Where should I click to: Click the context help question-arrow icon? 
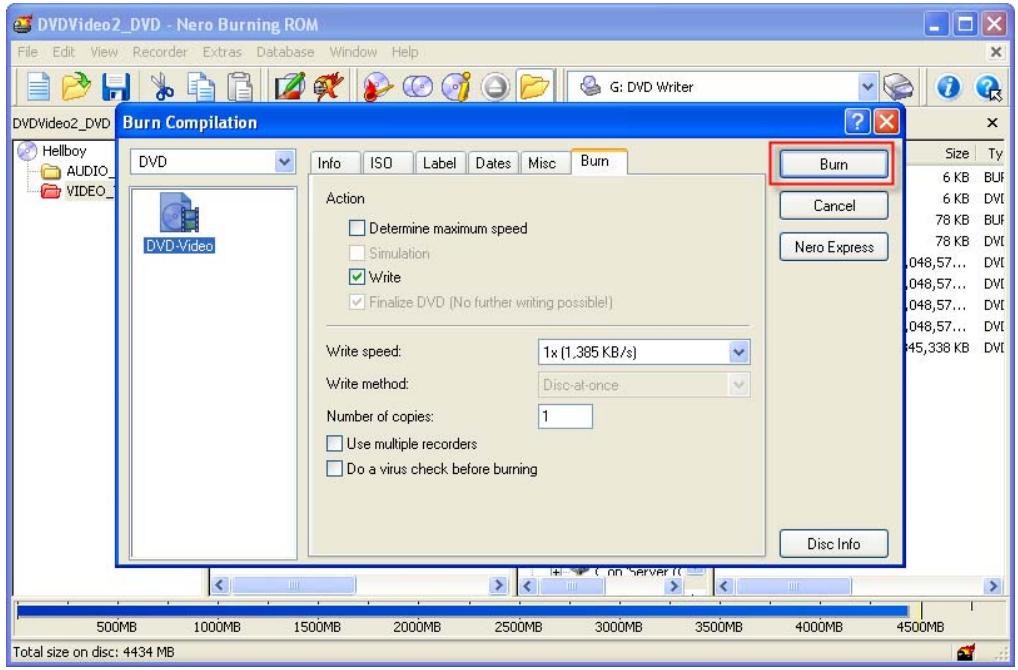[988, 87]
